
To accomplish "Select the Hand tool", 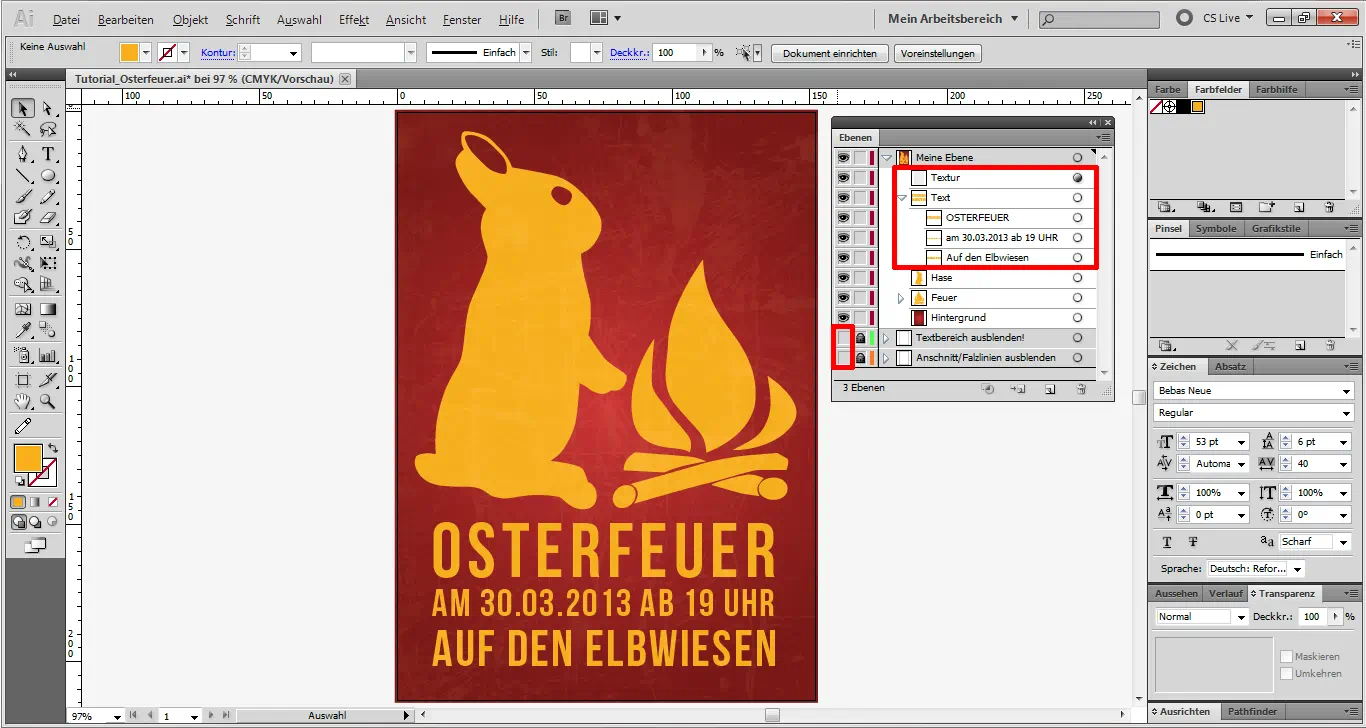I will (22, 402).
